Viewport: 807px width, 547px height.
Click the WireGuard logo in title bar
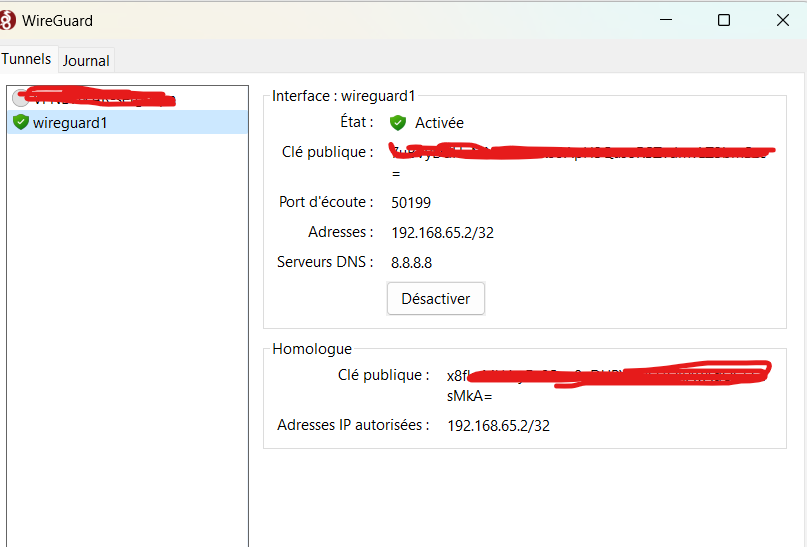point(7,21)
